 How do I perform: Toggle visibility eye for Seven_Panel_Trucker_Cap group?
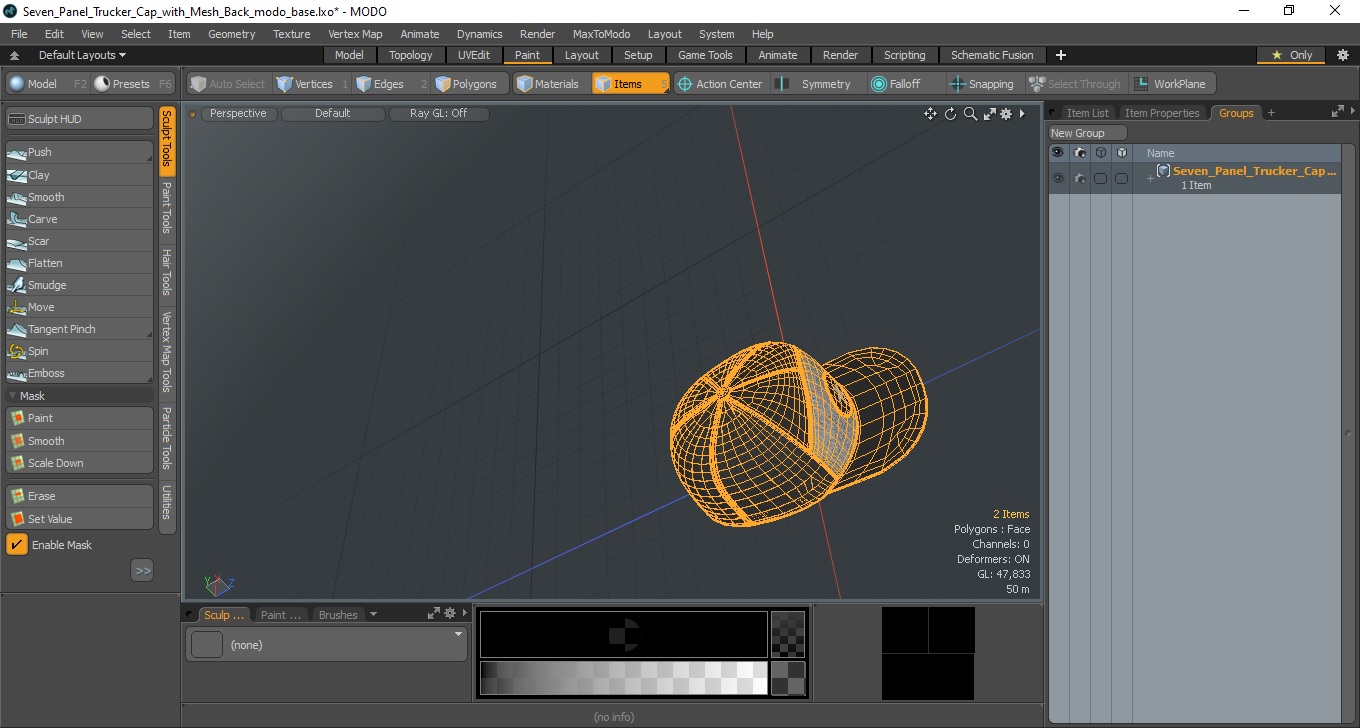coord(1058,178)
